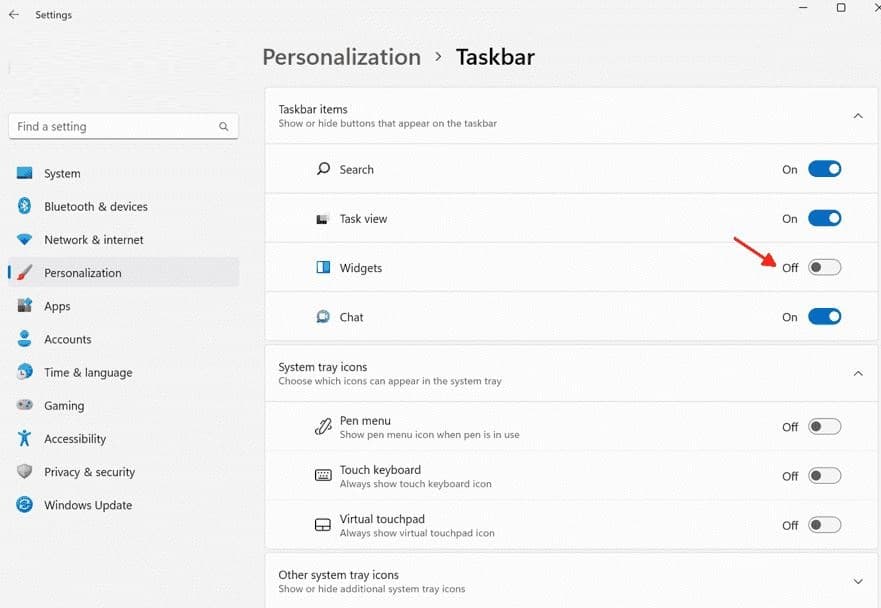Collapse the System tray icons section
Viewport: 881px width, 608px height.
click(x=857, y=373)
